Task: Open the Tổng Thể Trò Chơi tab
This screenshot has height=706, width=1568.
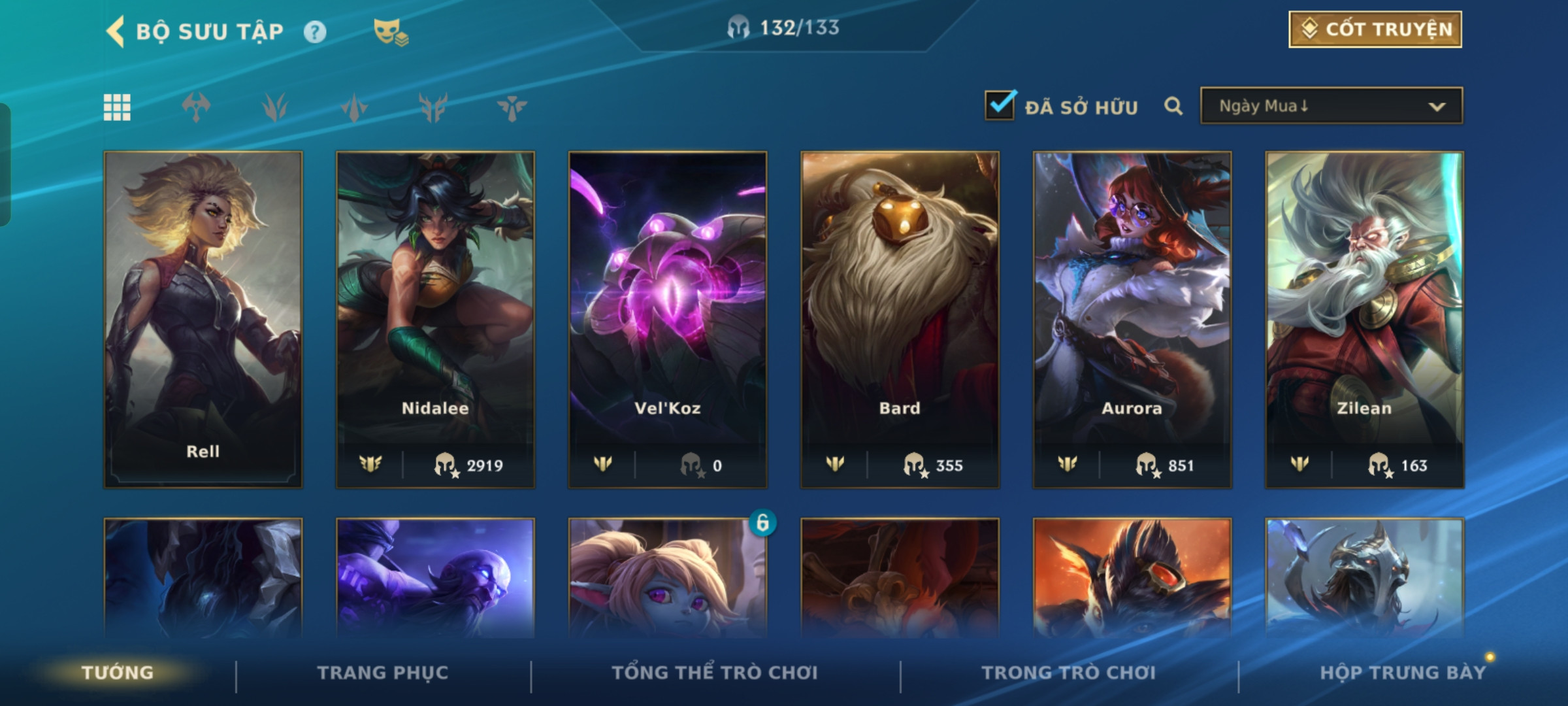Action: click(715, 673)
